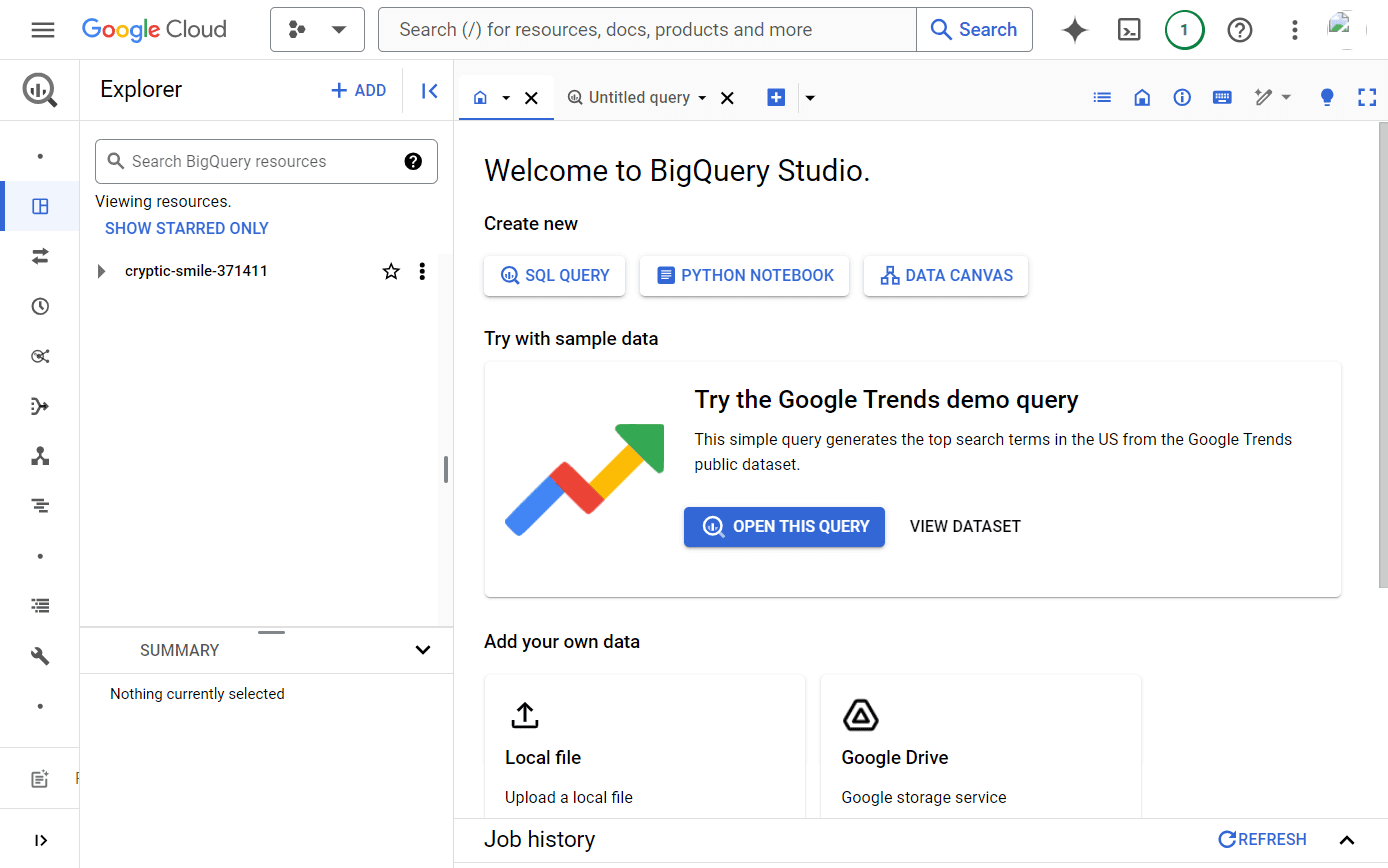Open Dataform pipeline sidebar icon
Screen dimensions: 1388x868
click(40, 406)
